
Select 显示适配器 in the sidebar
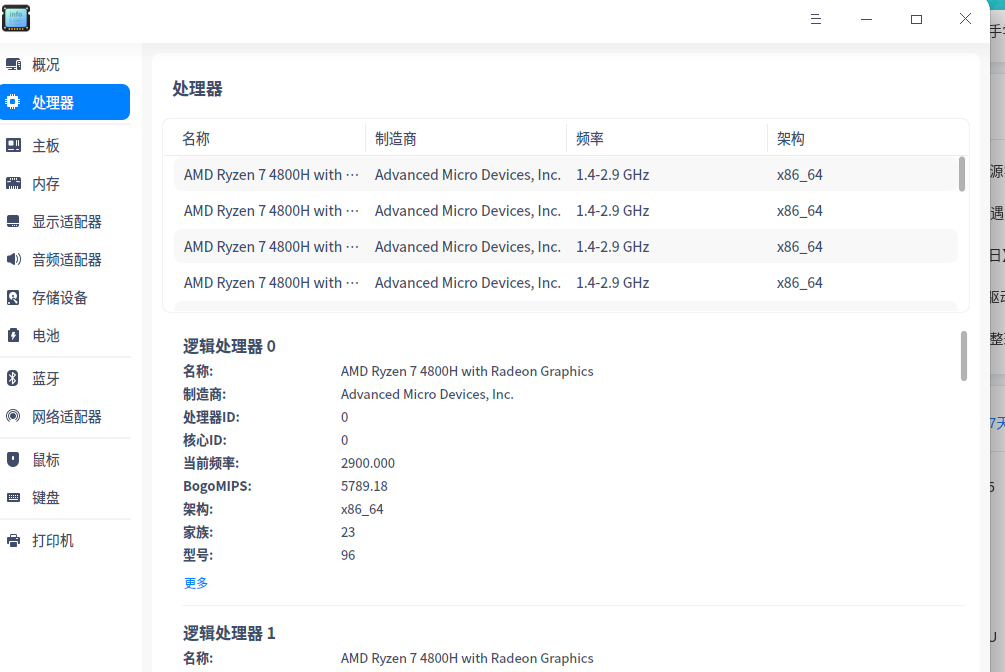coord(65,221)
